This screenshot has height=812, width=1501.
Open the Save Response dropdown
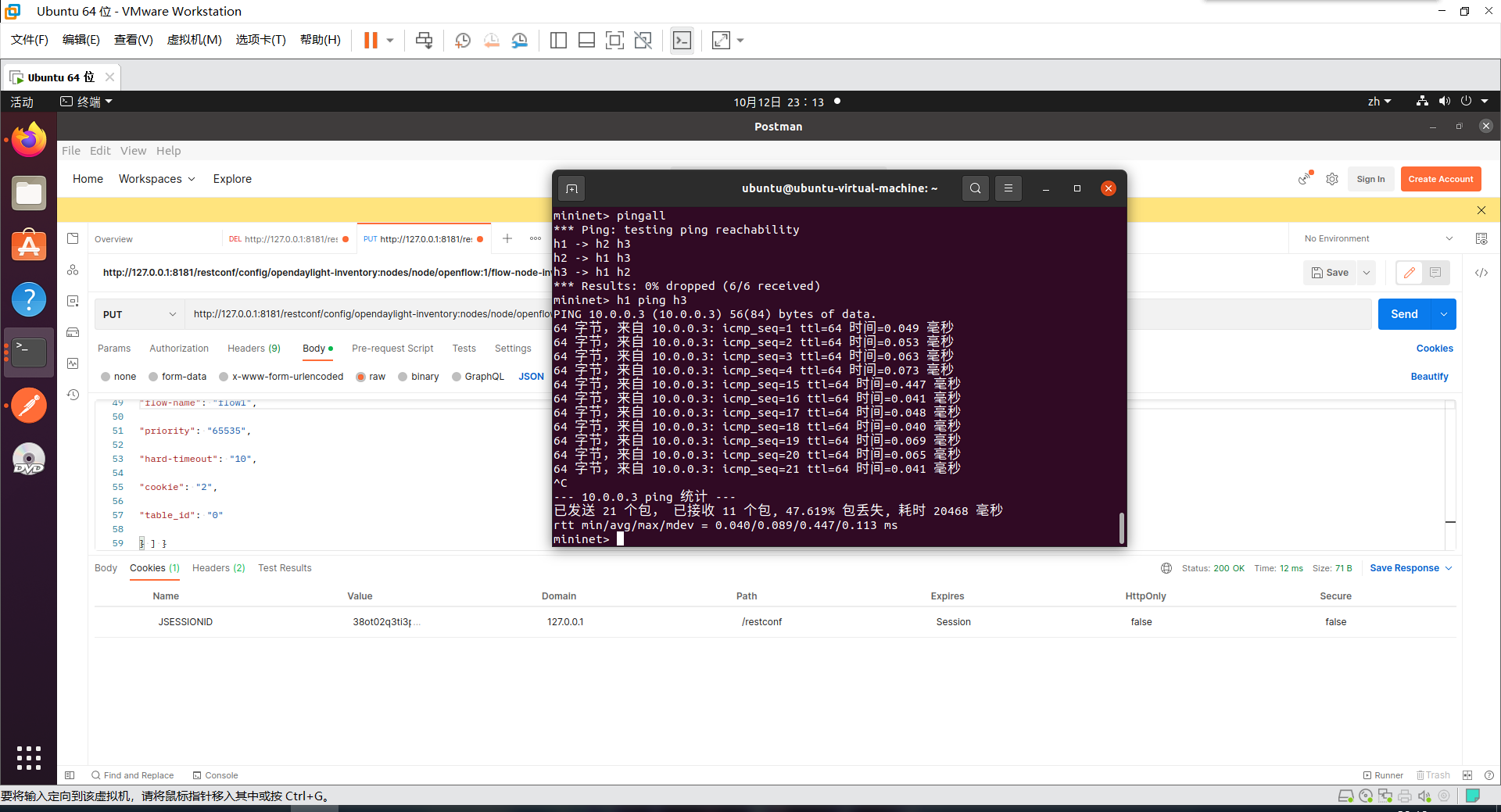[1411, 568]
